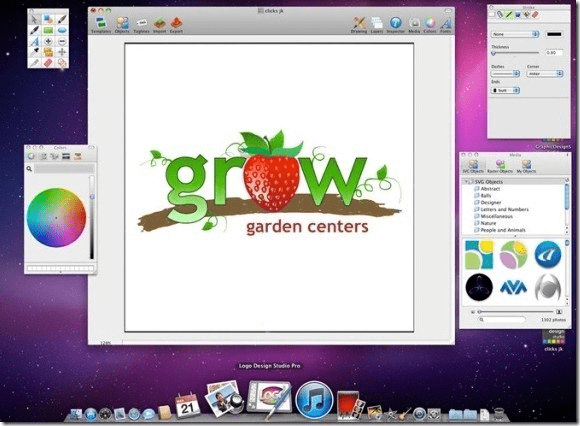Screen dimensions: 580x426
Task: Select the blue AVA logo thumbnail
Action: point(513,287)
